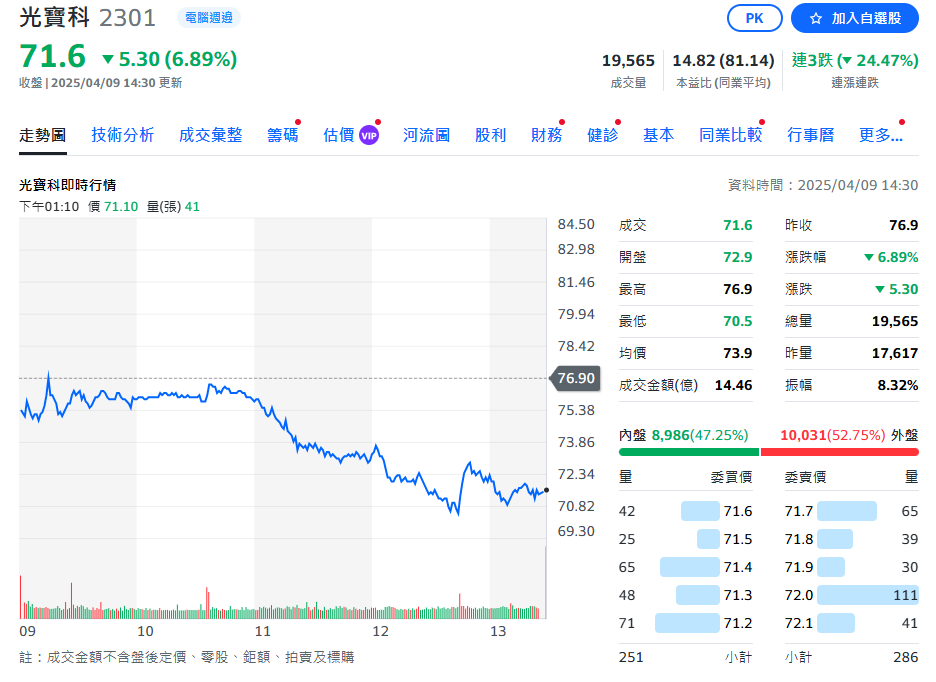This screenshot has height=682, width=936.
Task: Click bid price 71.3 row
Action: pyautogui.click(x=685, y=595)
